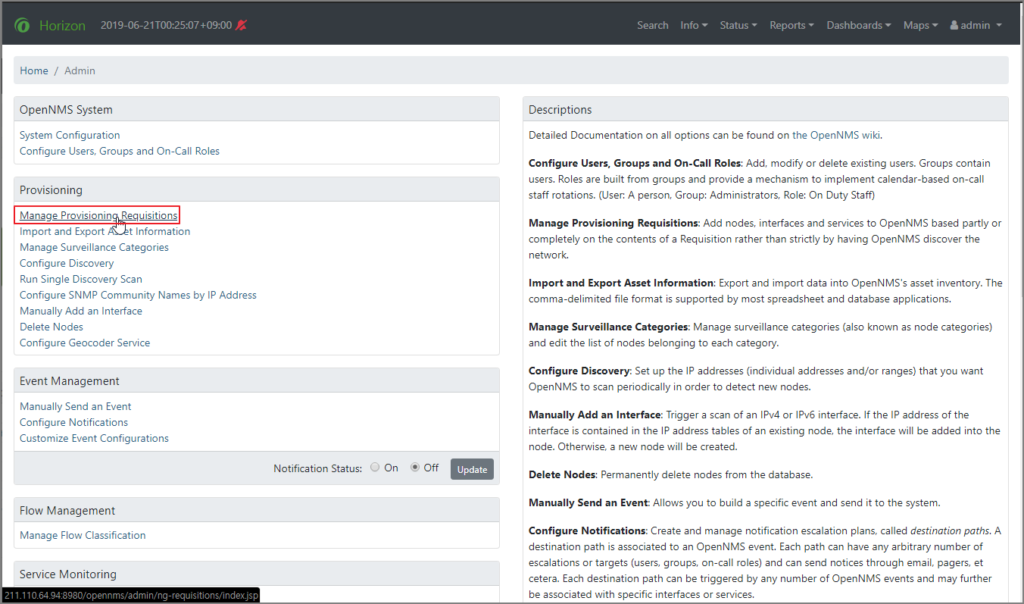Open Configure Geocoder Service
1024x604 pixels.
pyautogui.click(x=85, y=343)
